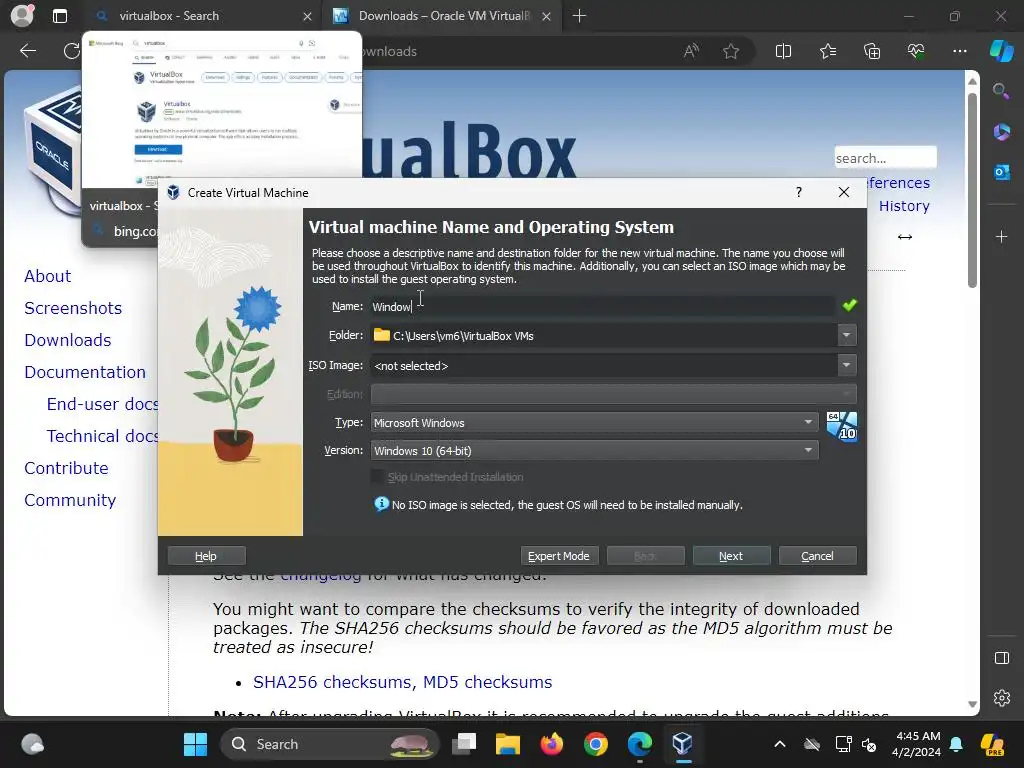Open the Documentation link
The height and width of the screenshot is (768, 1024).
coord(85,372)
